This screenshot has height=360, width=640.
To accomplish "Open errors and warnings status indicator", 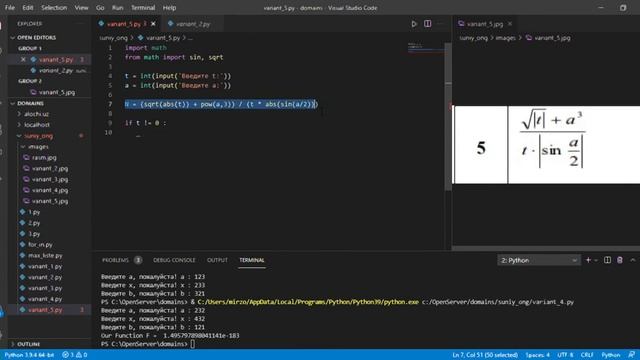I will tap(75, 355).
